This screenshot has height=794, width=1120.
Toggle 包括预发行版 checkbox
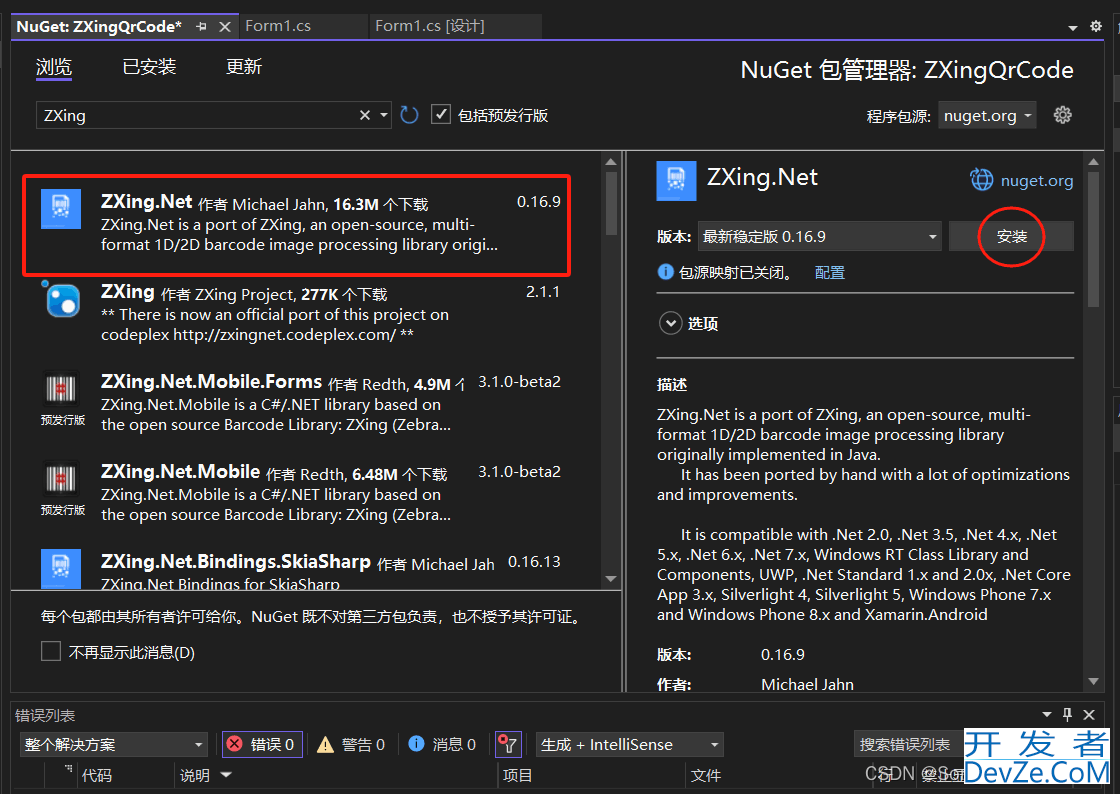point(441,114)
